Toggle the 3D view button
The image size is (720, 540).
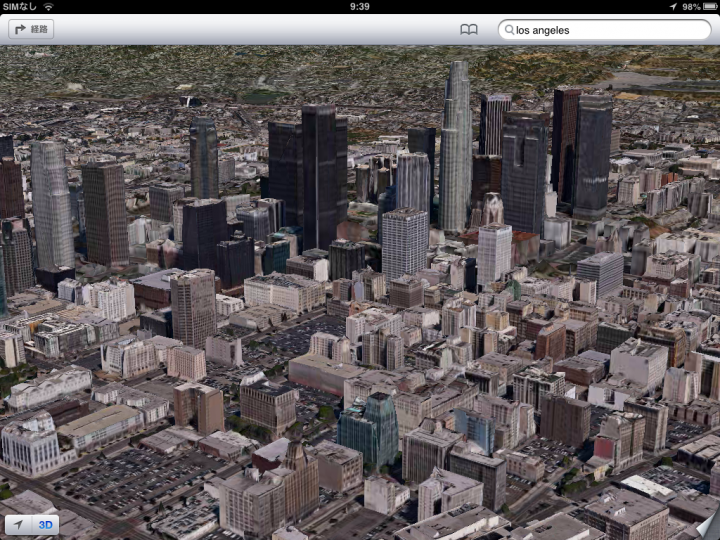click(45, 524)
